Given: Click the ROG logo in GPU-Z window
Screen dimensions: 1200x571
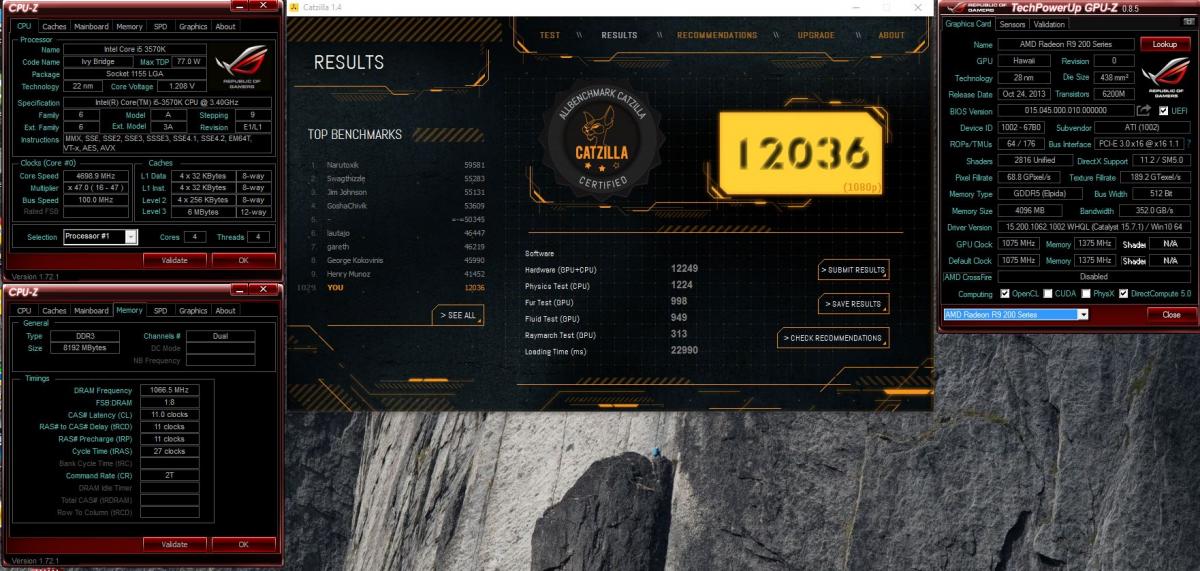Looking at the screenshot, I should pyautogui.click(x=1164, y=79).
